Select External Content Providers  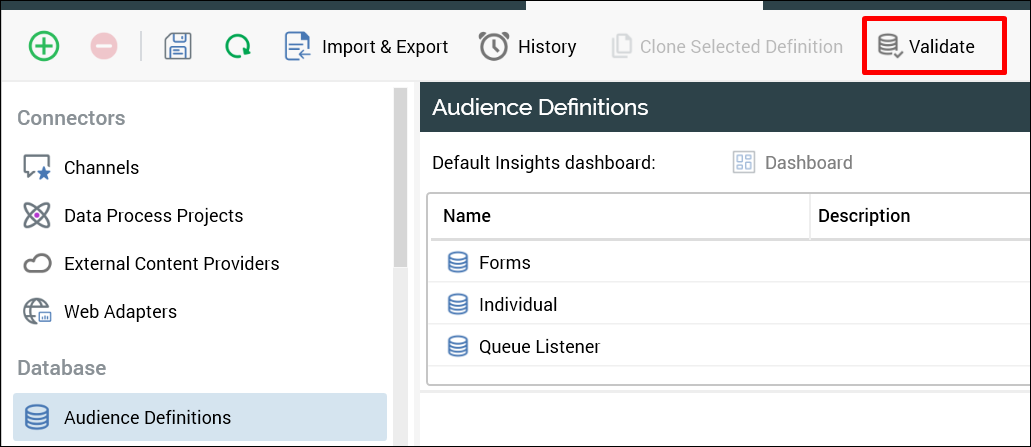(171, 264)
